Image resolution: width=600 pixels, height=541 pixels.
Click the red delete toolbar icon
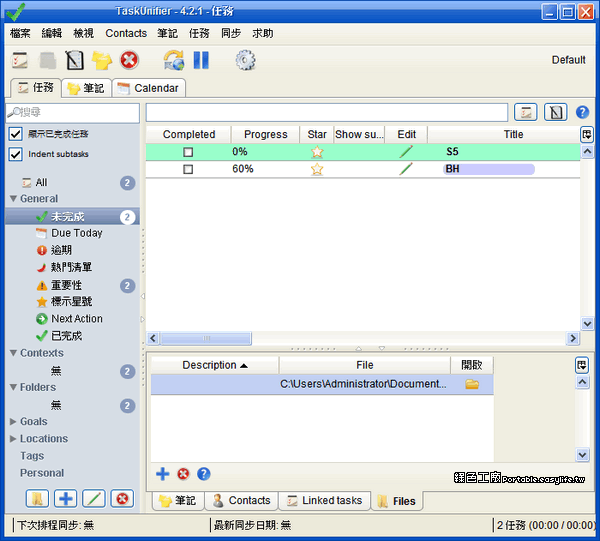tap(129, 60)
